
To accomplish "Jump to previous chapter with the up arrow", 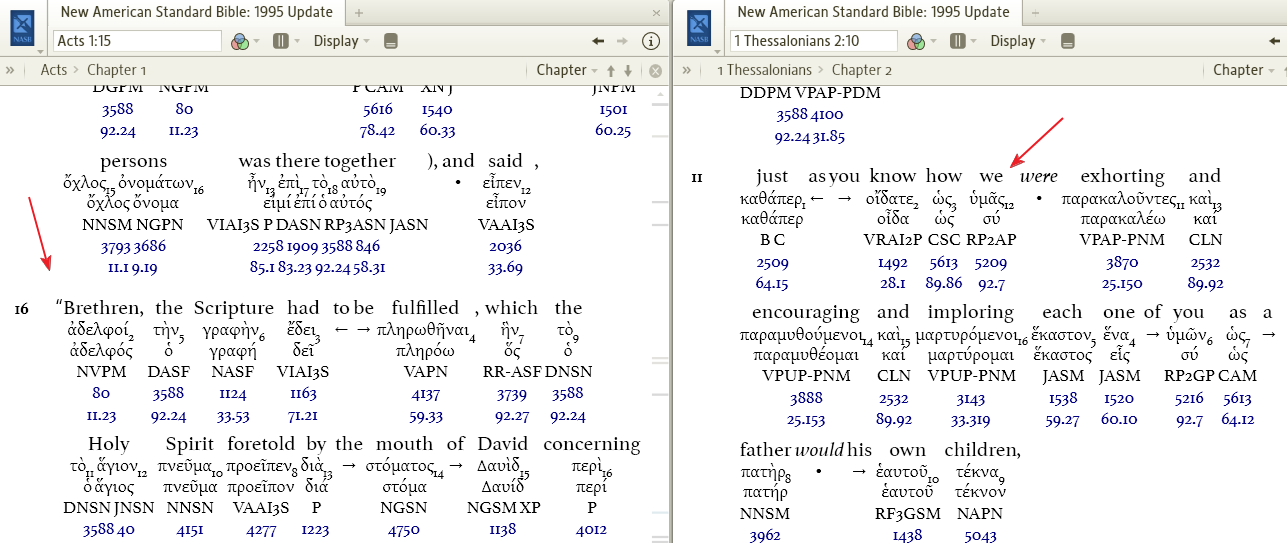I will click(x=611, y=71).
